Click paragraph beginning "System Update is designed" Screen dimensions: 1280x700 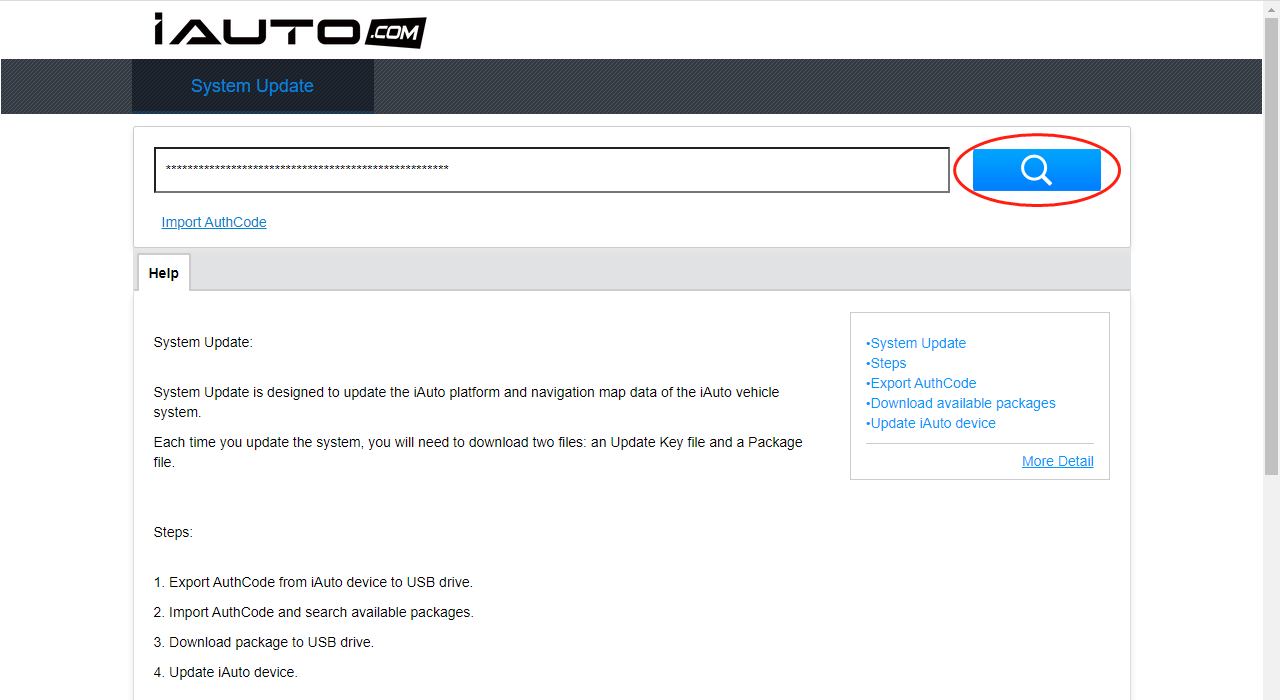pos(466,402)
